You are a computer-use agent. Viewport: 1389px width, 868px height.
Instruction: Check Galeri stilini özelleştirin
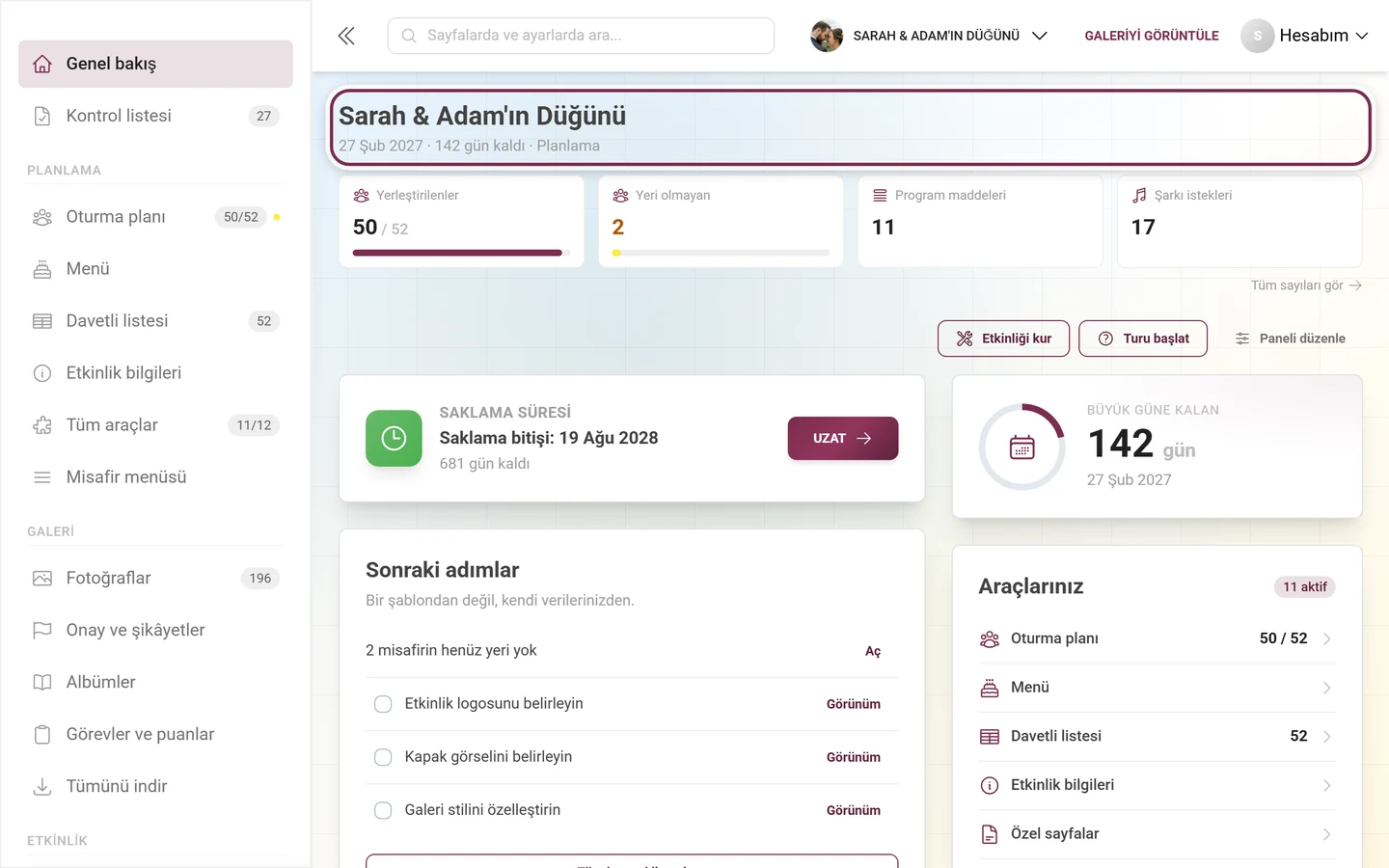tap(383, 810)
